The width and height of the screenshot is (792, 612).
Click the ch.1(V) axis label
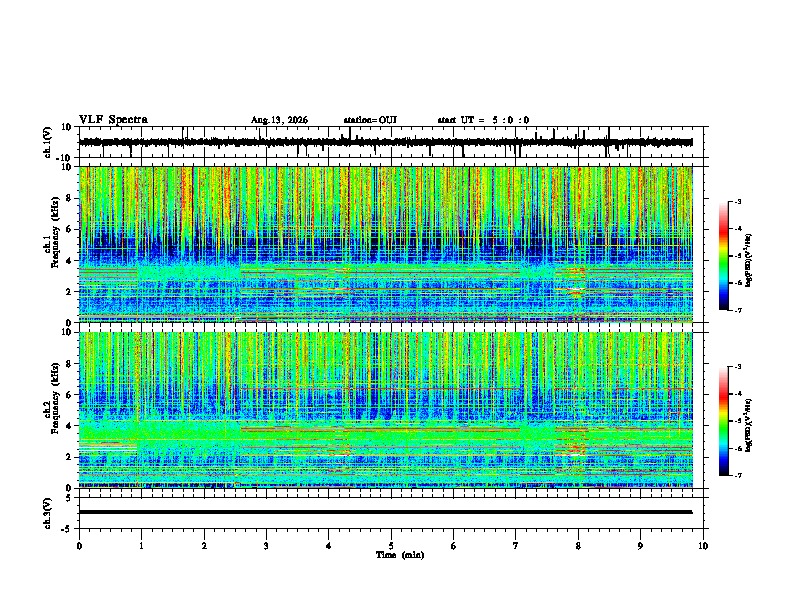[x=47, y=142]
